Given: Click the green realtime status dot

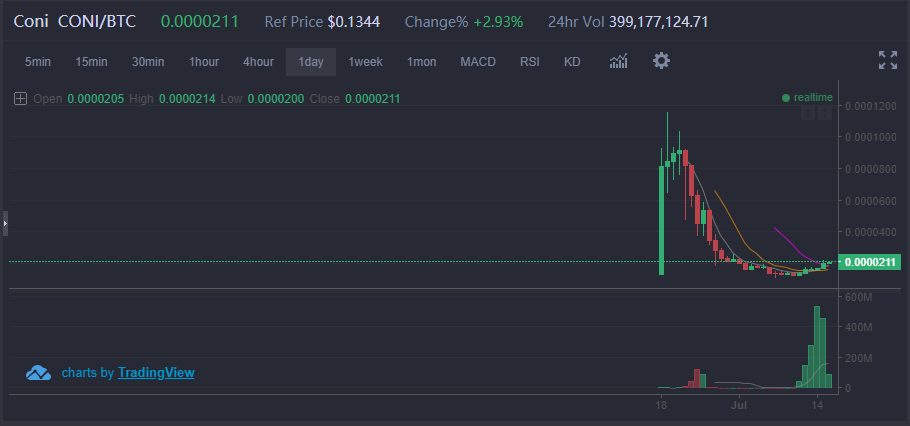Looking at the screenshot, I should click(x=786, y=98).
